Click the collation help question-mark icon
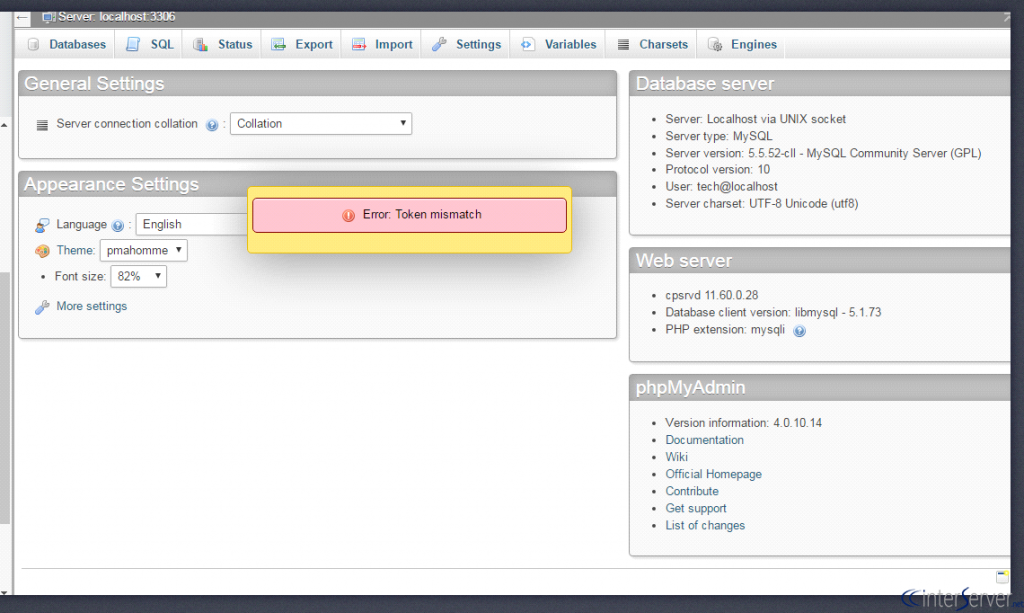1024x613 pixels. (x=212, y=125)
